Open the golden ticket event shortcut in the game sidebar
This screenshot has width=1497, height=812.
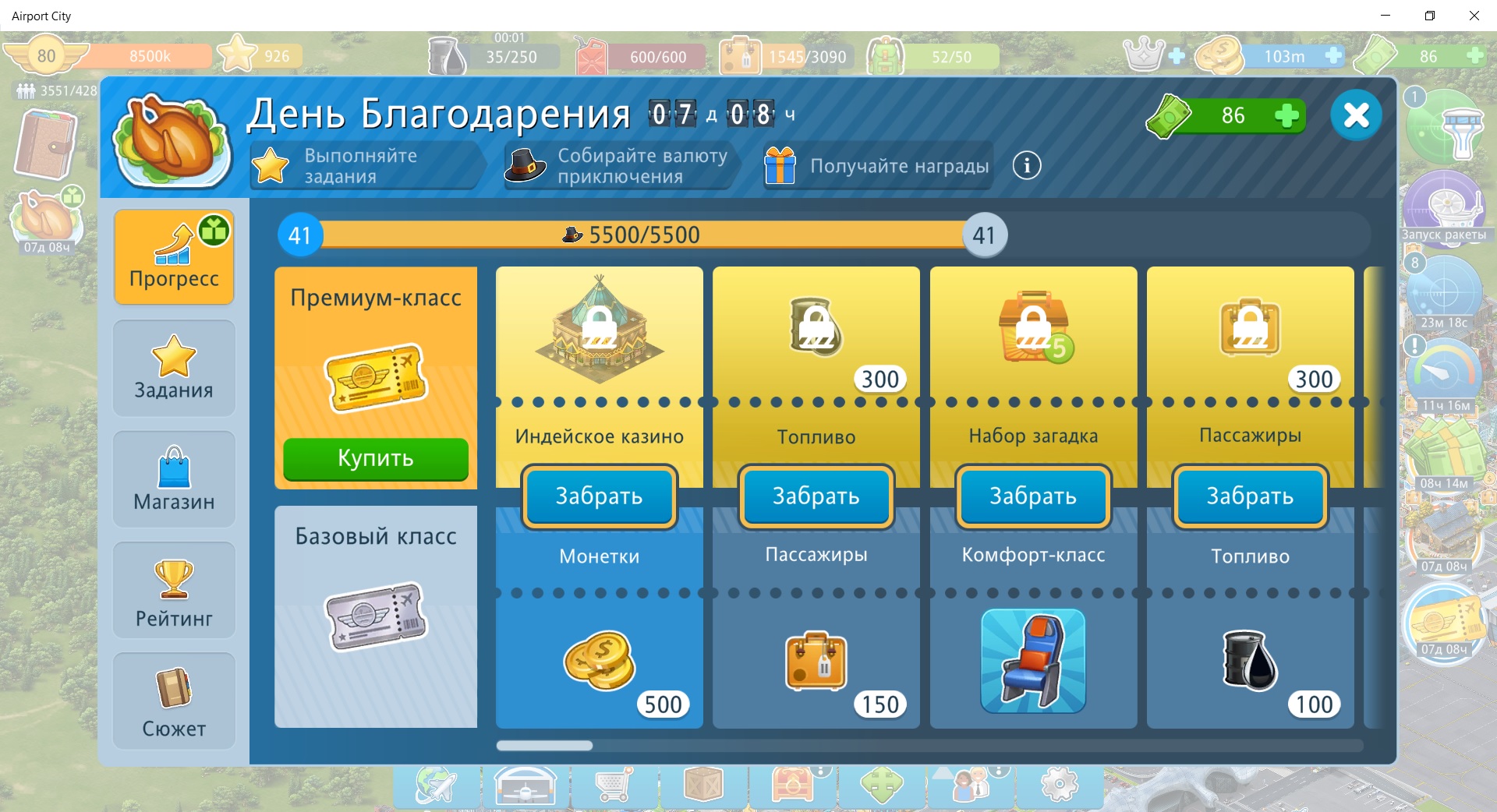click(1443, 623)
